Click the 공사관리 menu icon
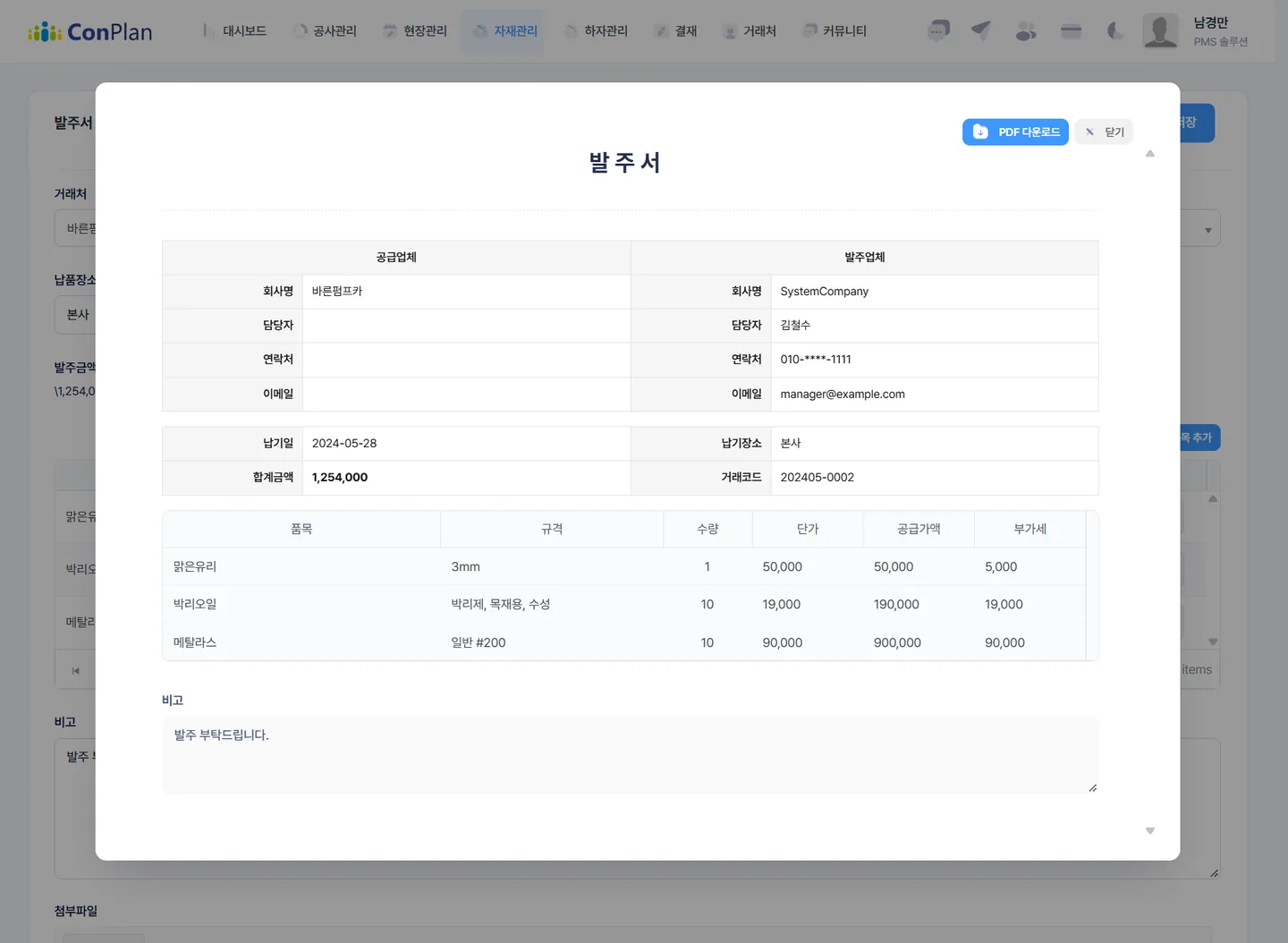This screenshot has width=1288, height=943. point(300,31)
